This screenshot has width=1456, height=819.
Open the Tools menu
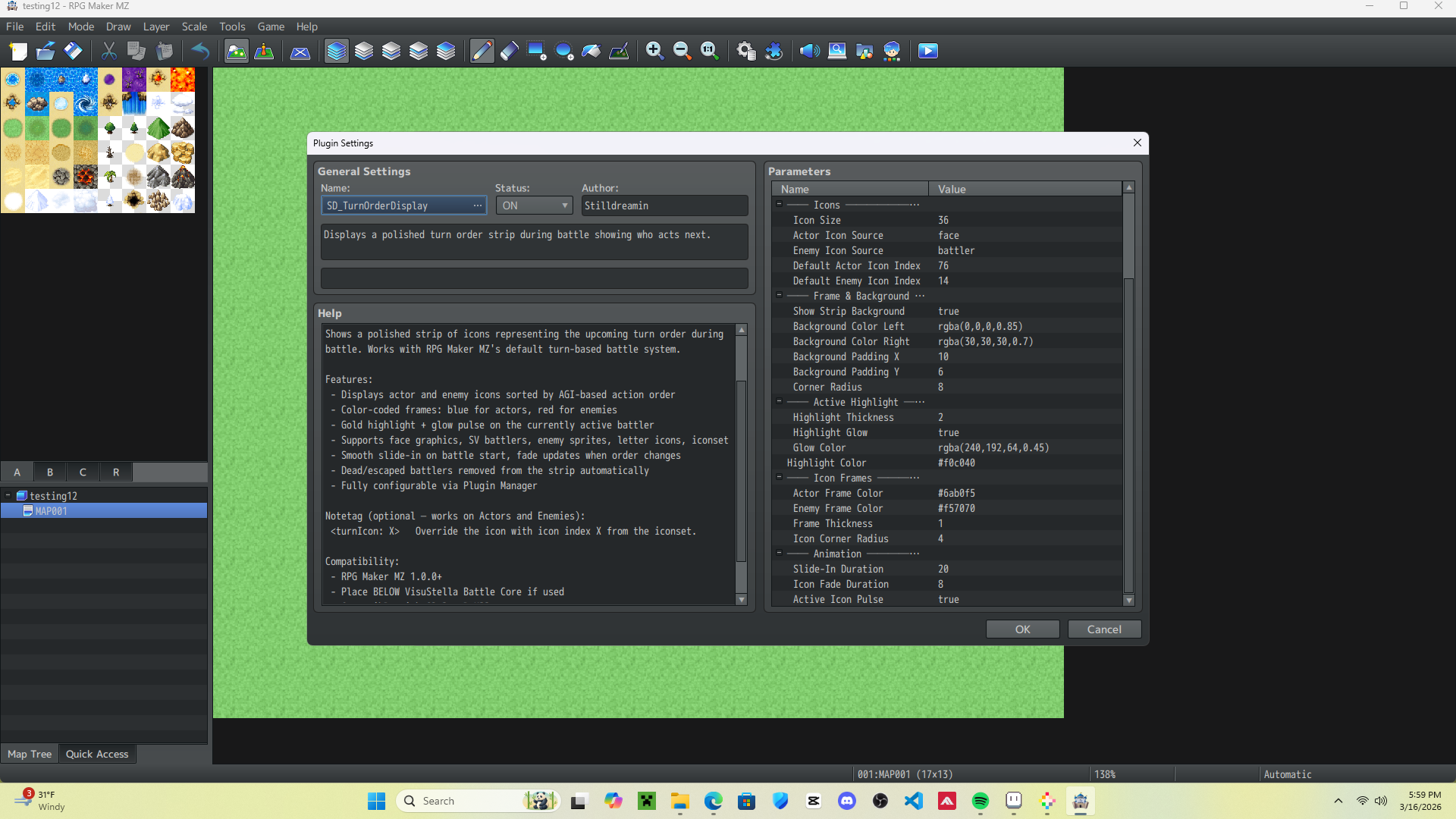[232, 27]
